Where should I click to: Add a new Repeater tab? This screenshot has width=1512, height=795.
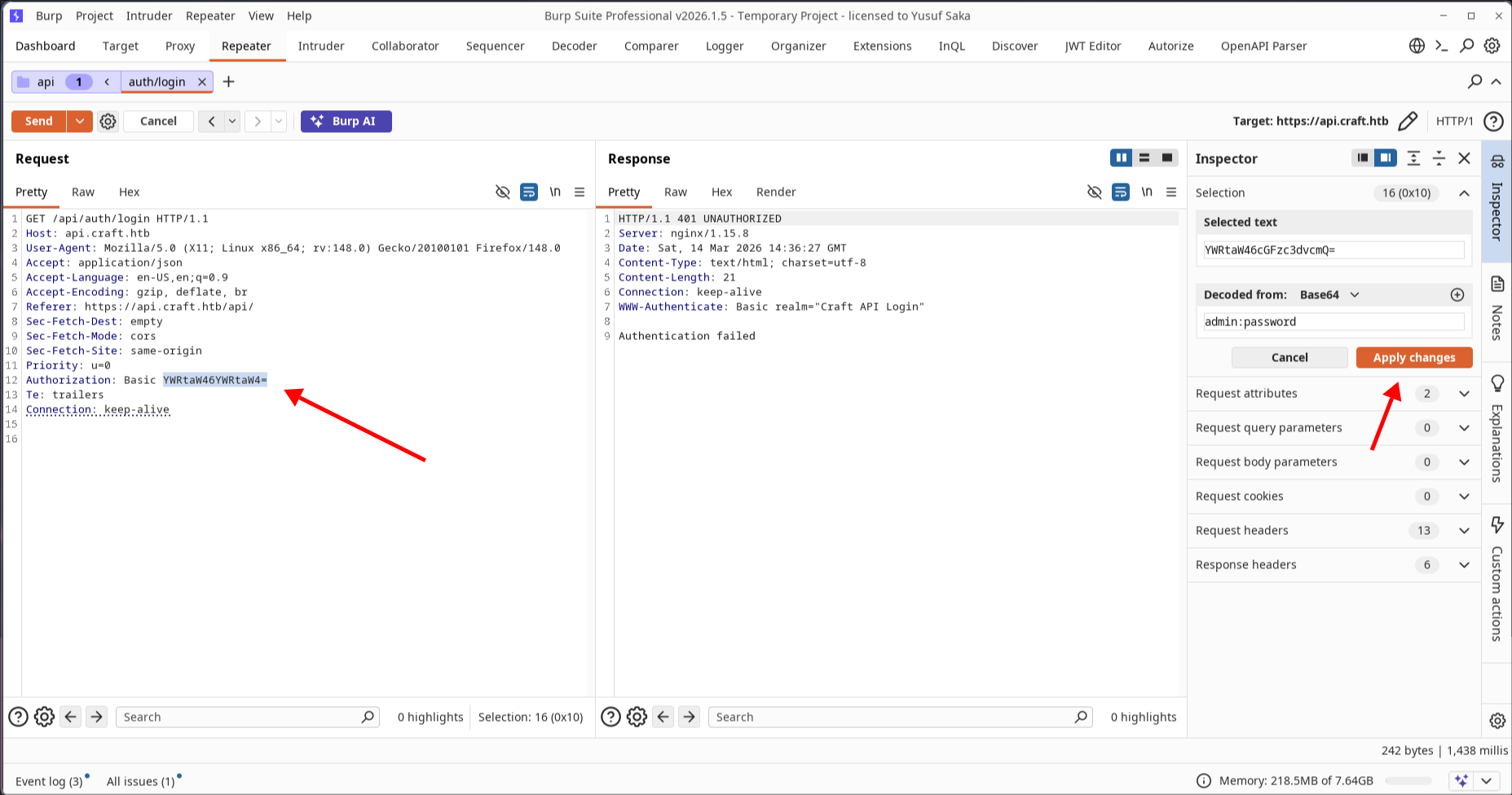228,82
